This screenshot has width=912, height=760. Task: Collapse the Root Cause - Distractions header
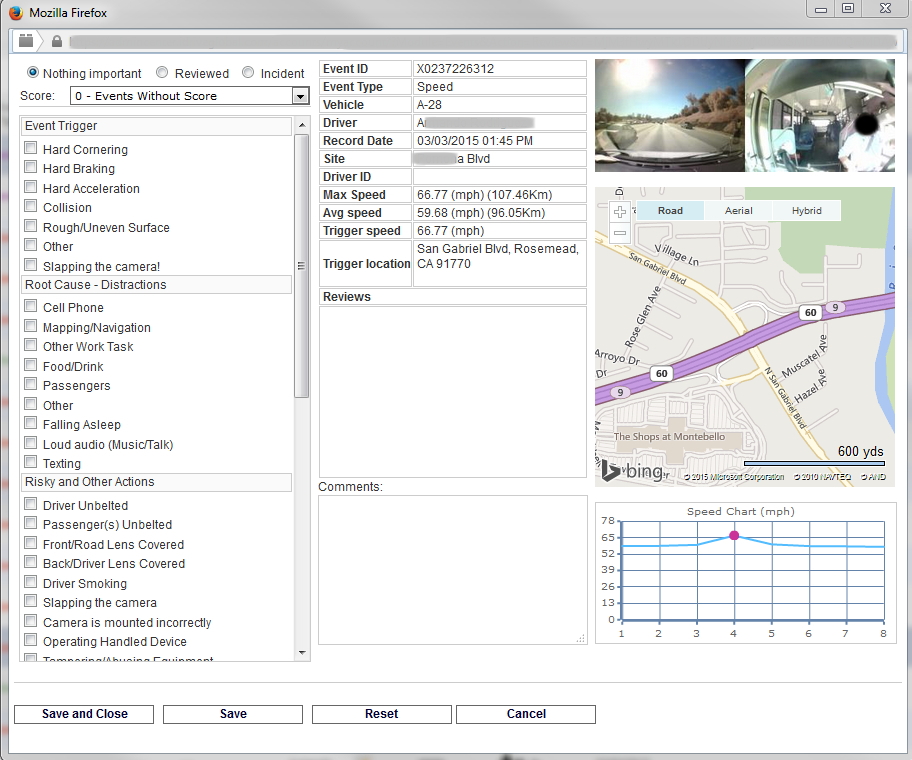pos(156,285)
